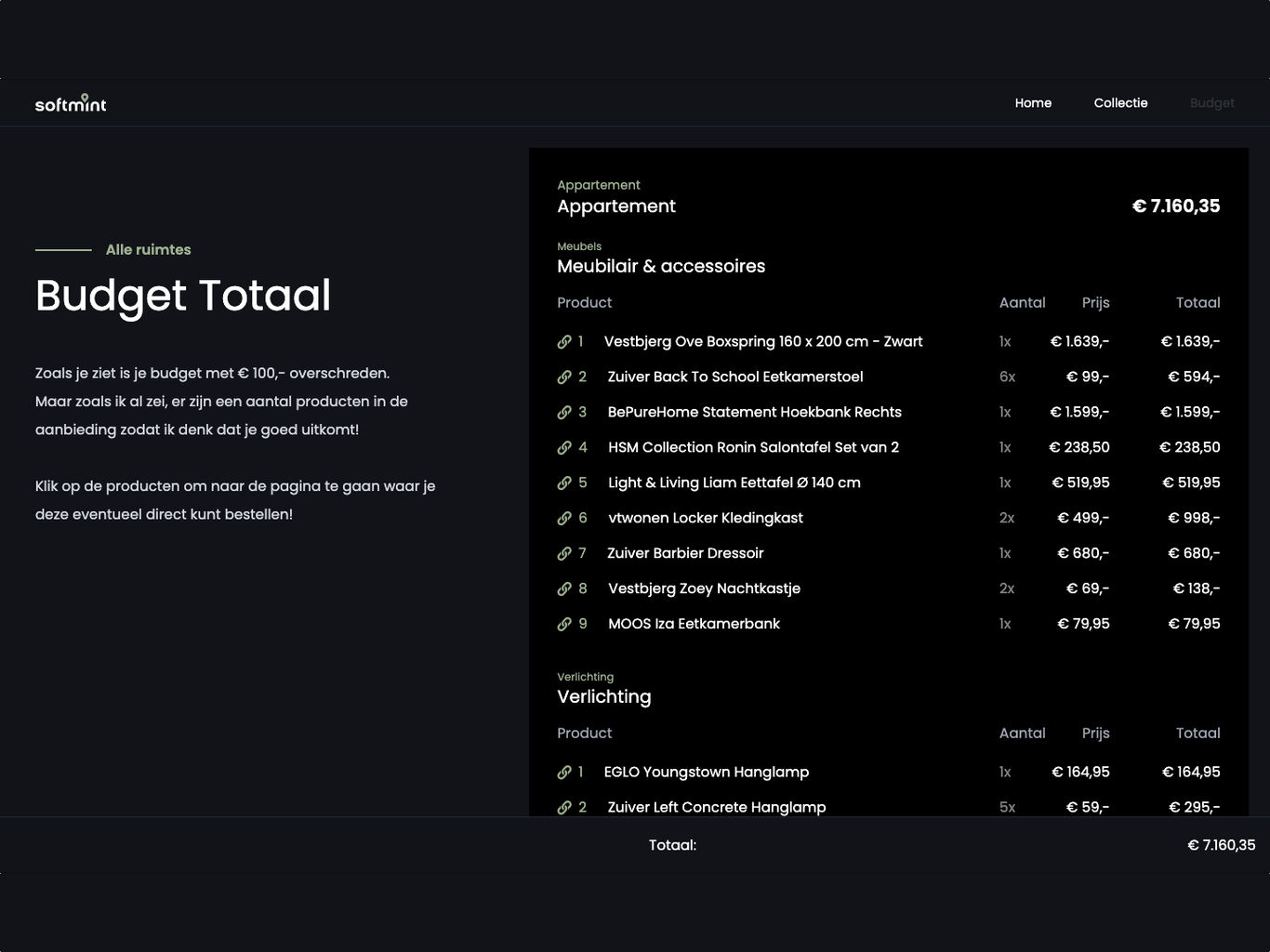Select the Budget nav item
The height and width of the screenshot is (952, 1270).
coord(1212,103)
